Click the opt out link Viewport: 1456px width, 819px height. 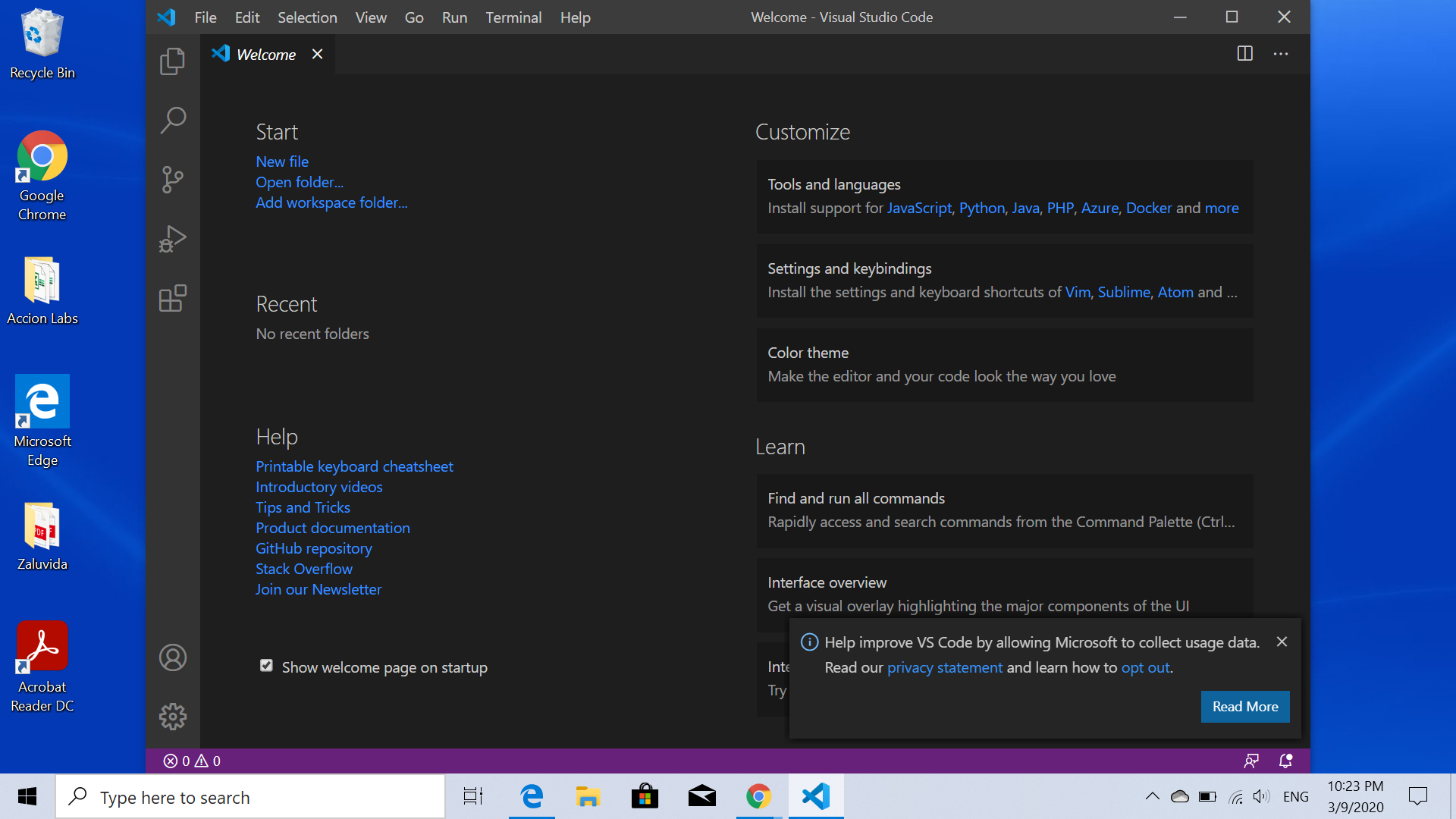click(x=1145, y=667)
